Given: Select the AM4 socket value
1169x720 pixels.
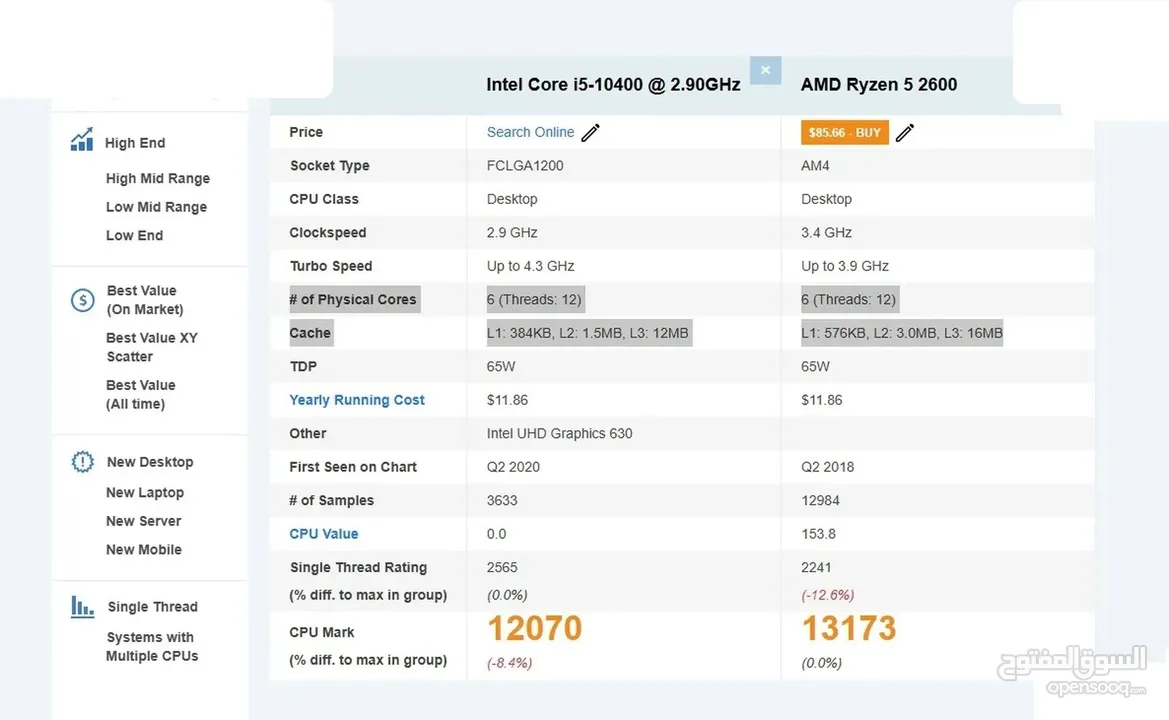Looking at the screenshot, I should point(815,165).
